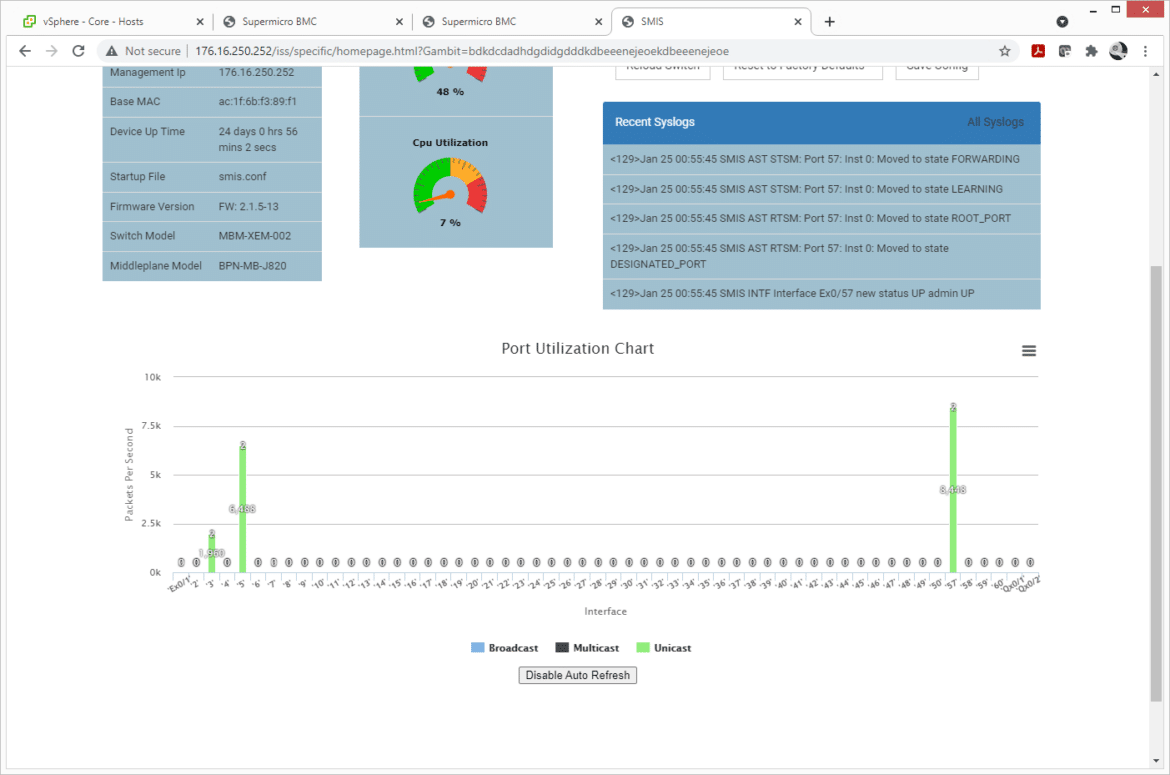Open the tab search dropdown arrow
This screenshot has width=1170, height=775.
1062,22
